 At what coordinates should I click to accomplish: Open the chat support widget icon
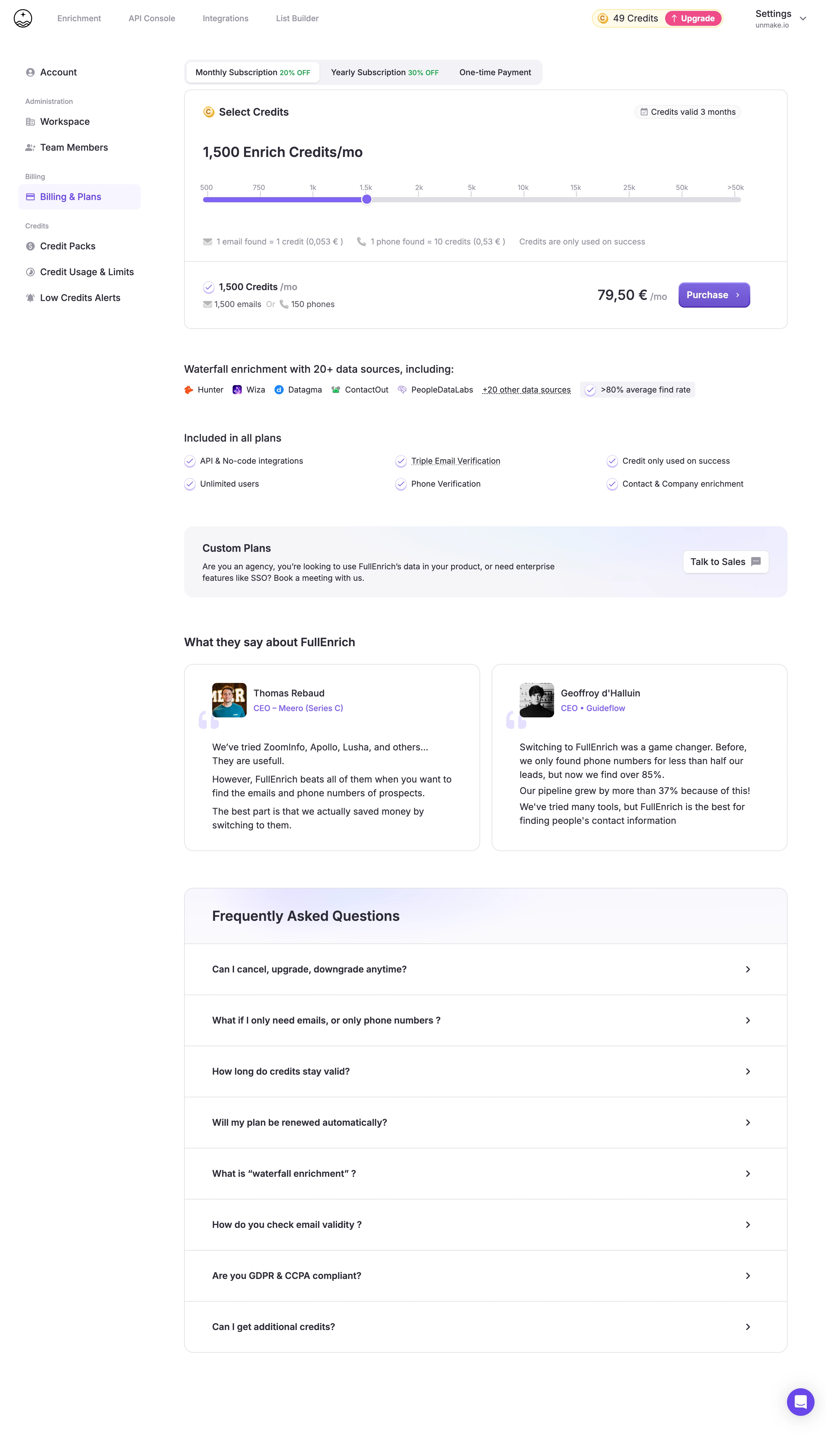pyautogui.click(x=800, y=1402)
